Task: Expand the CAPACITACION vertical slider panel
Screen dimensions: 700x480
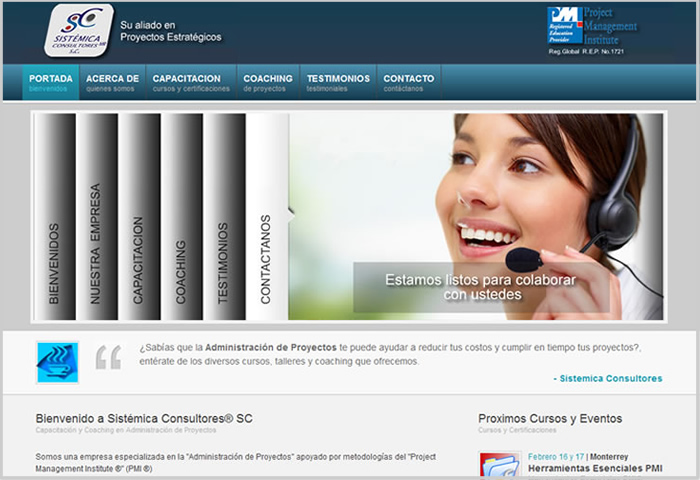Action: (139, 217)
